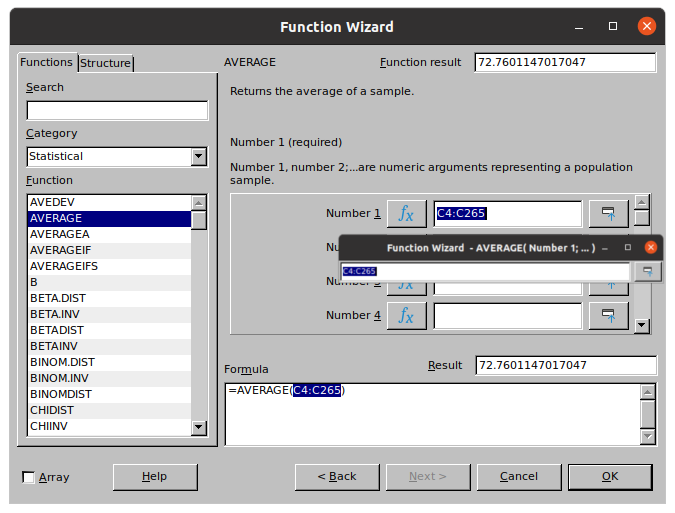
Task: Select CHIDIST in the function list
Action: tap(109, 411)
